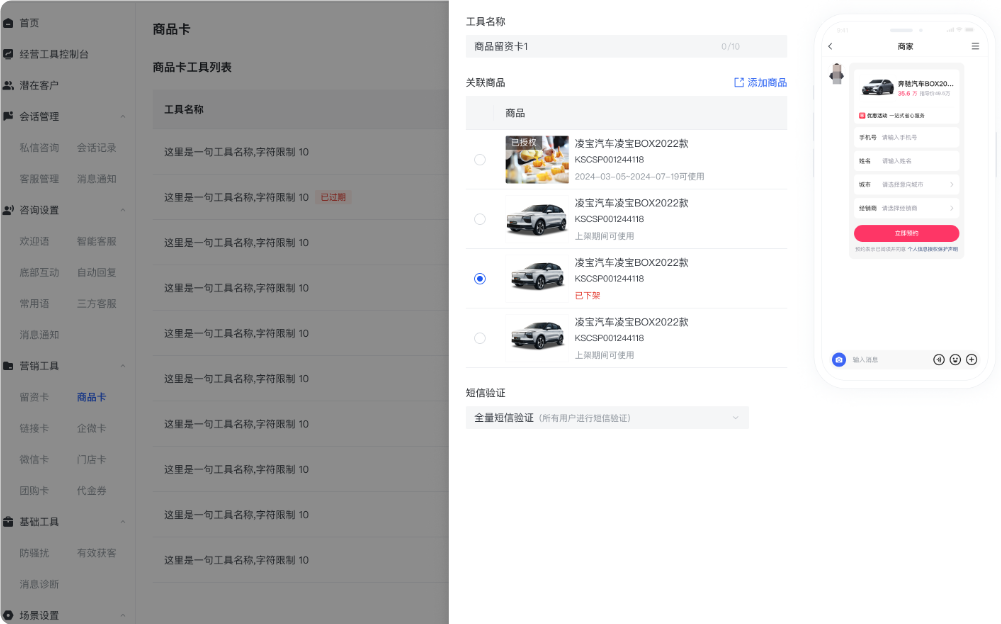This screenshot has width=1001, height=624.
Task: Click the 场景设置 icon
Action: (x=8, y=616)
